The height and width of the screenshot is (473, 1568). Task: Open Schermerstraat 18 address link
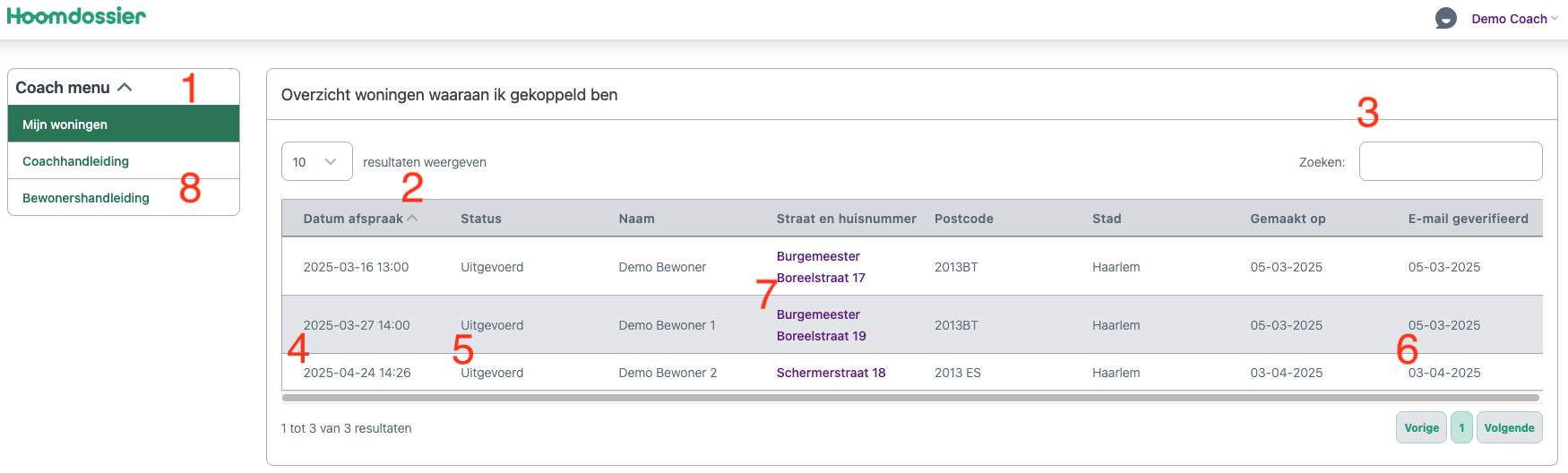pyautogui.click(x=831, y=373)
